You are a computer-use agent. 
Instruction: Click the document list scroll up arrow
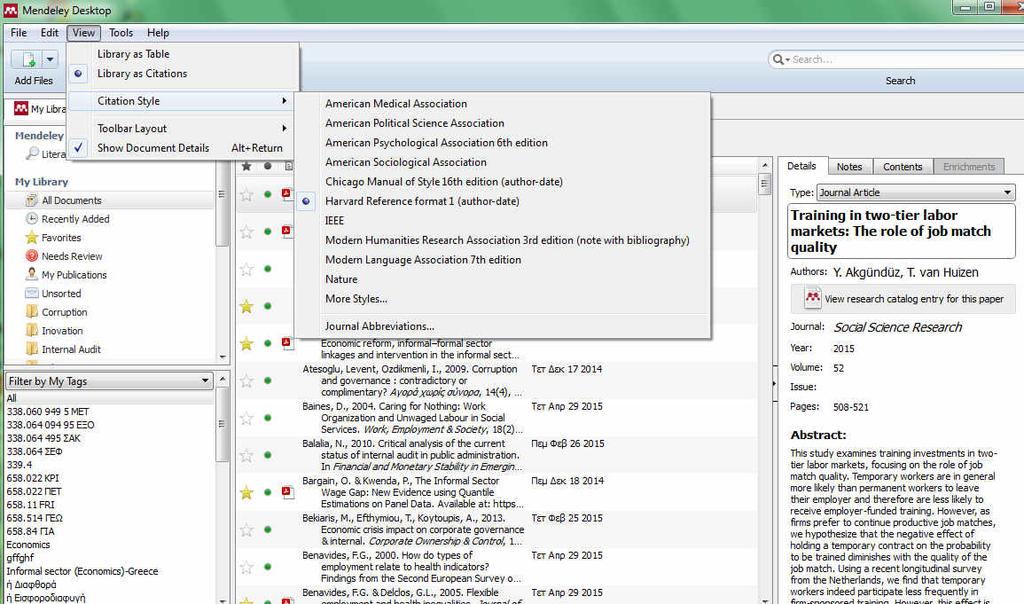point(764,165)
